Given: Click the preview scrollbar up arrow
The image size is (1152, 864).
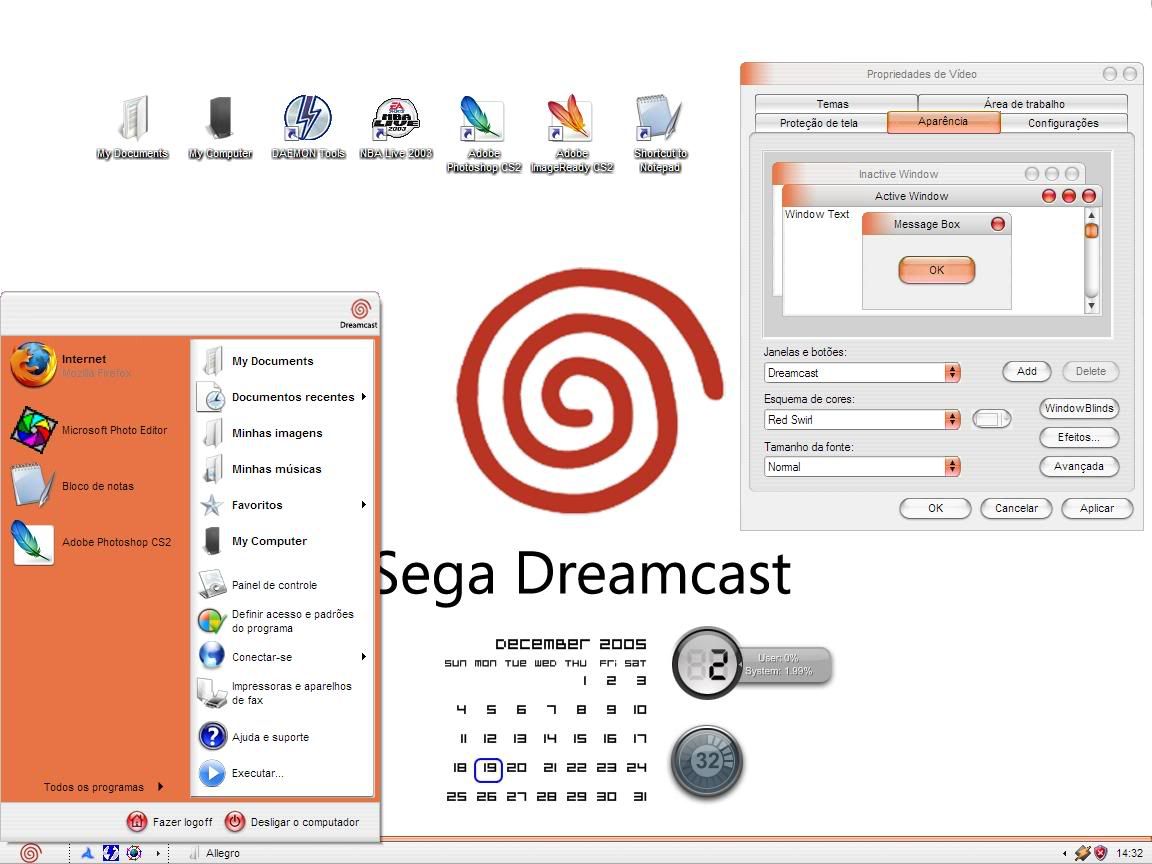Looking at the screenshot, I should click(1092, 215).
